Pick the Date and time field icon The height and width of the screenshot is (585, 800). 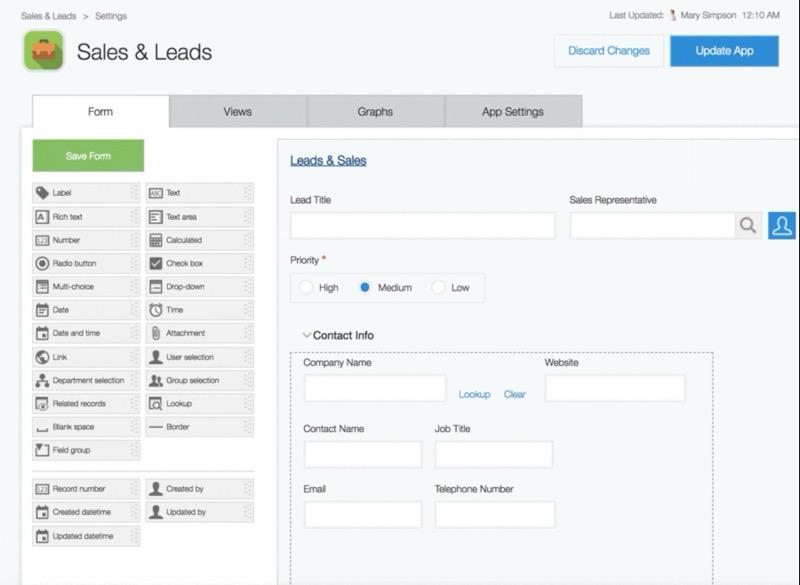click(x=42, y=333)
